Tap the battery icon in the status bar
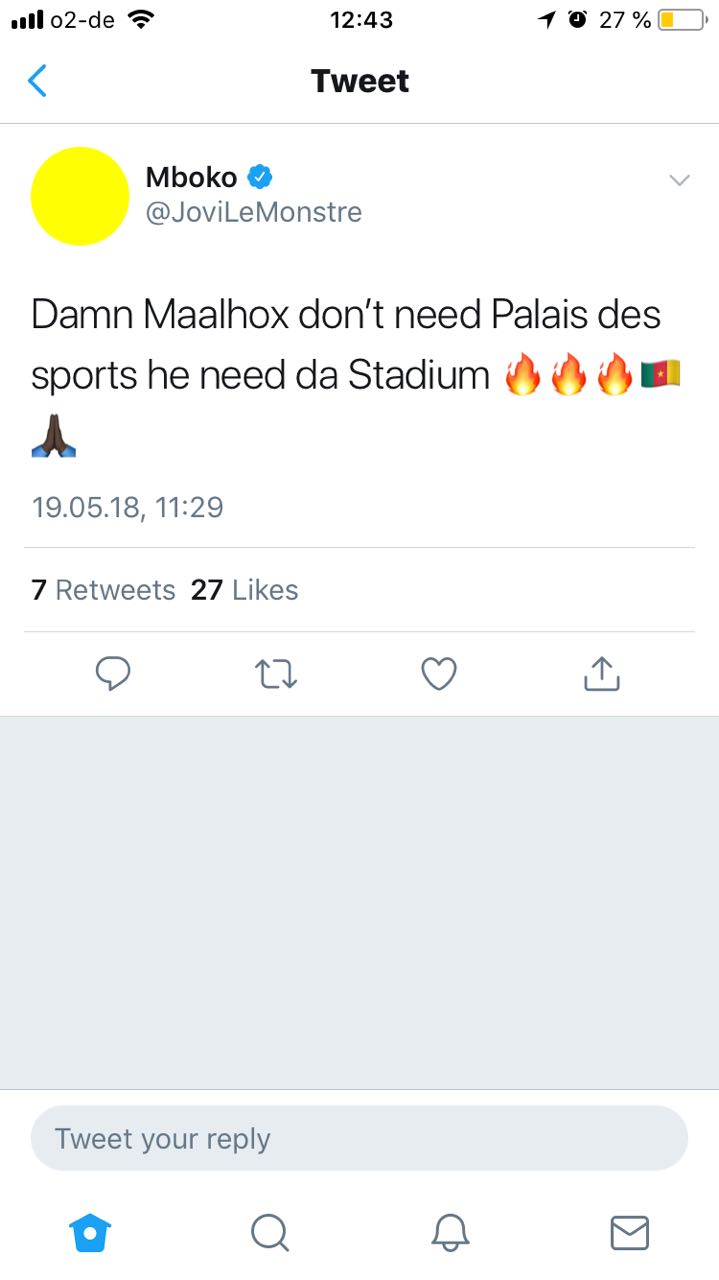Viewport: 719px width, 1280px height. [x=682, y=19]
